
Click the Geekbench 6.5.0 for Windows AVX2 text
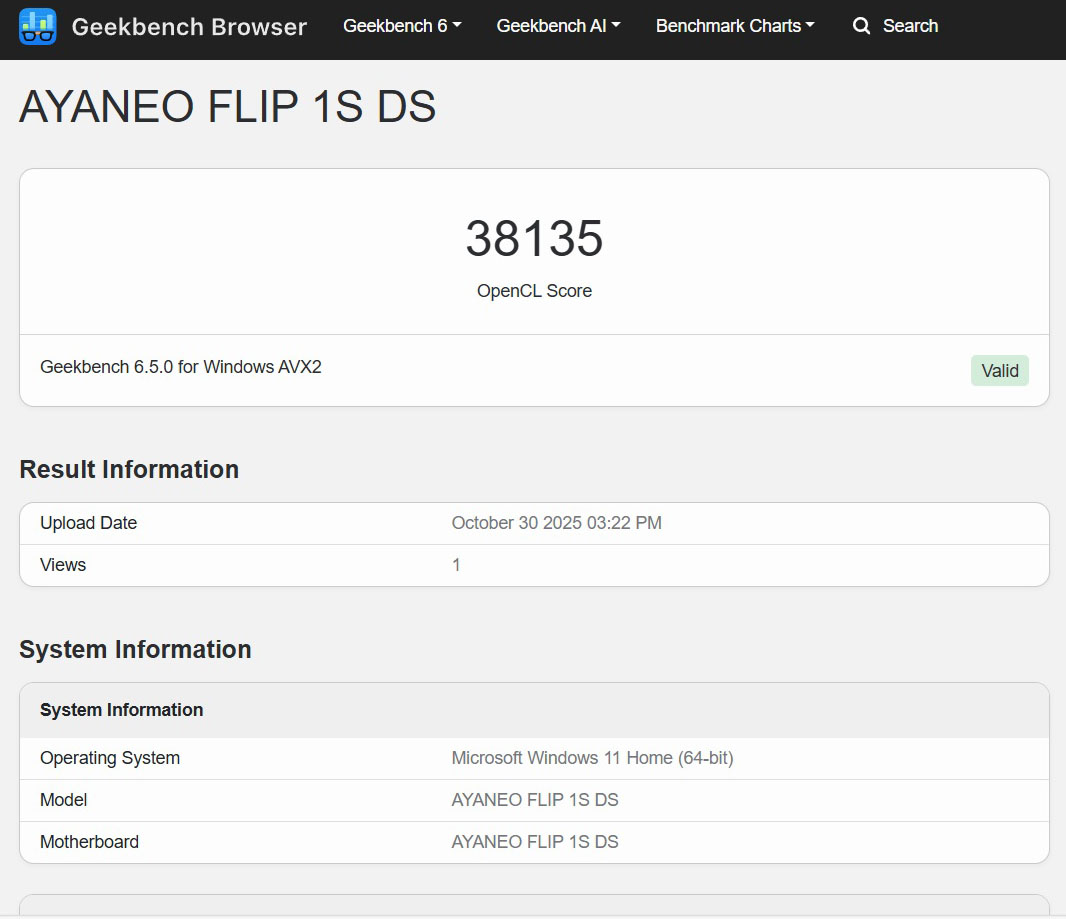click(x=181, y=367)
